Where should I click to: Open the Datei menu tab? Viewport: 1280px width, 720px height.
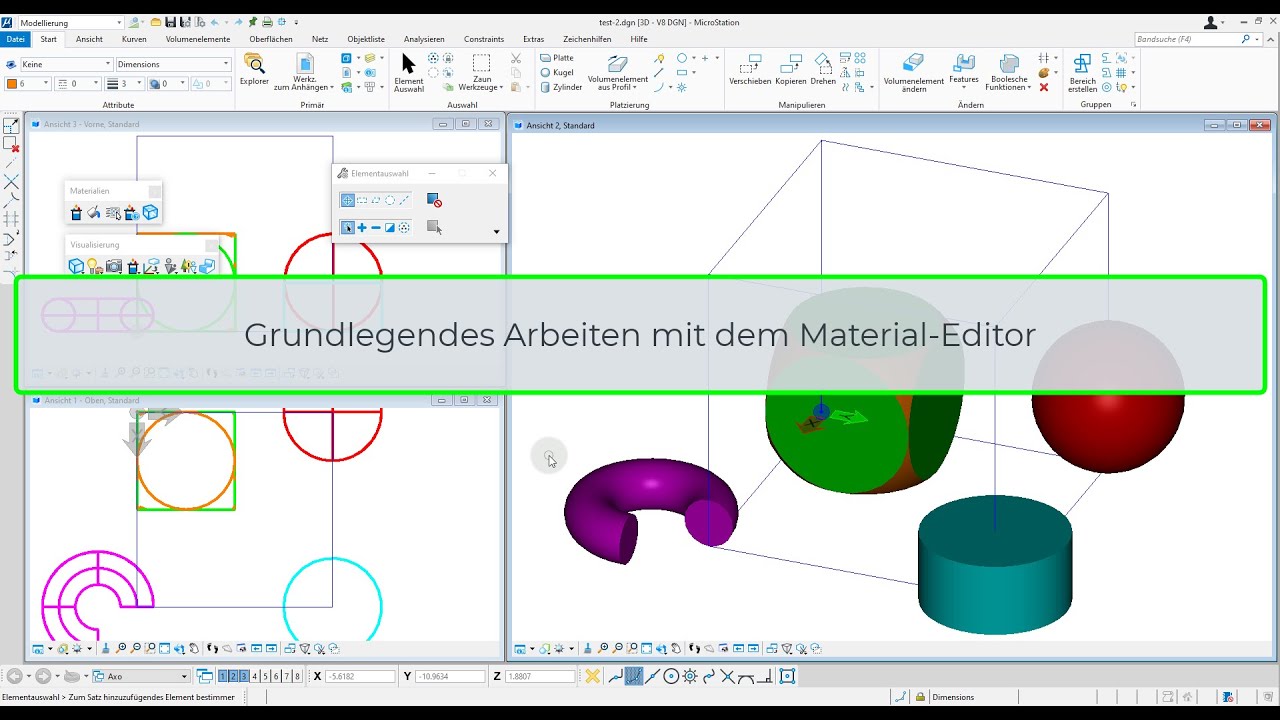pyautogui.click(x=16, y=39)
